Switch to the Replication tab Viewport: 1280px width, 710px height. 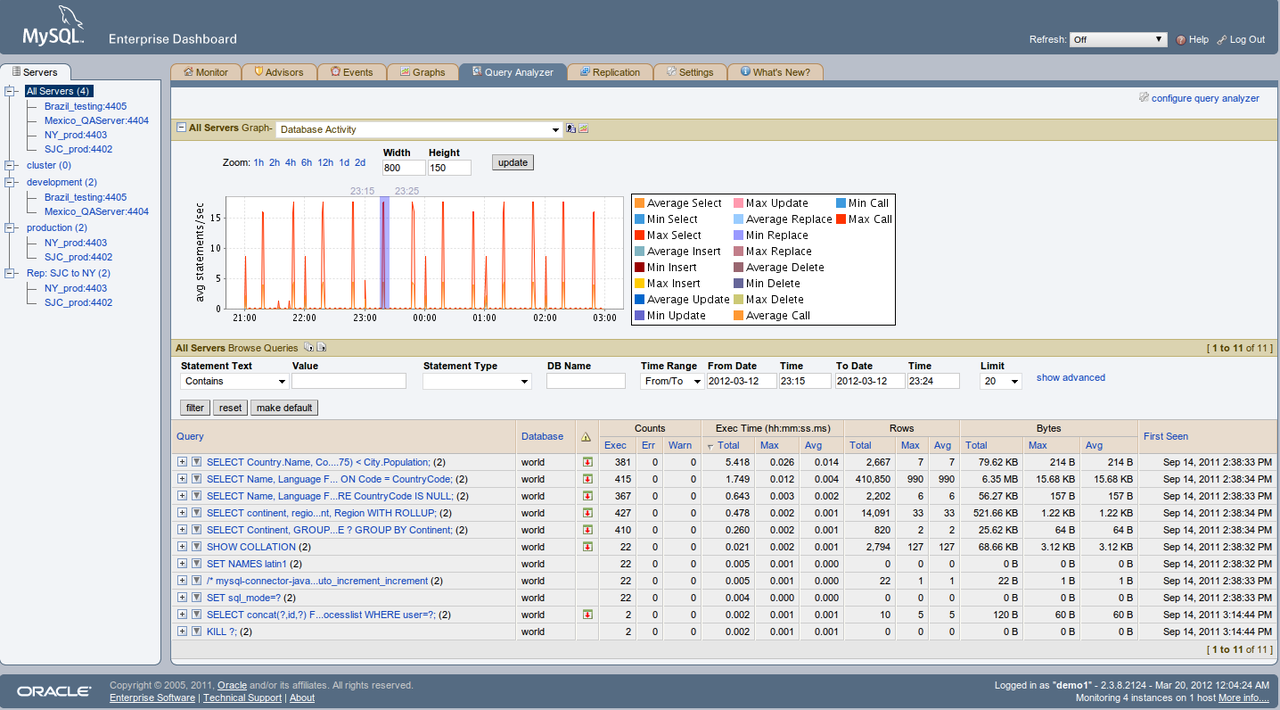coord(609,72)
